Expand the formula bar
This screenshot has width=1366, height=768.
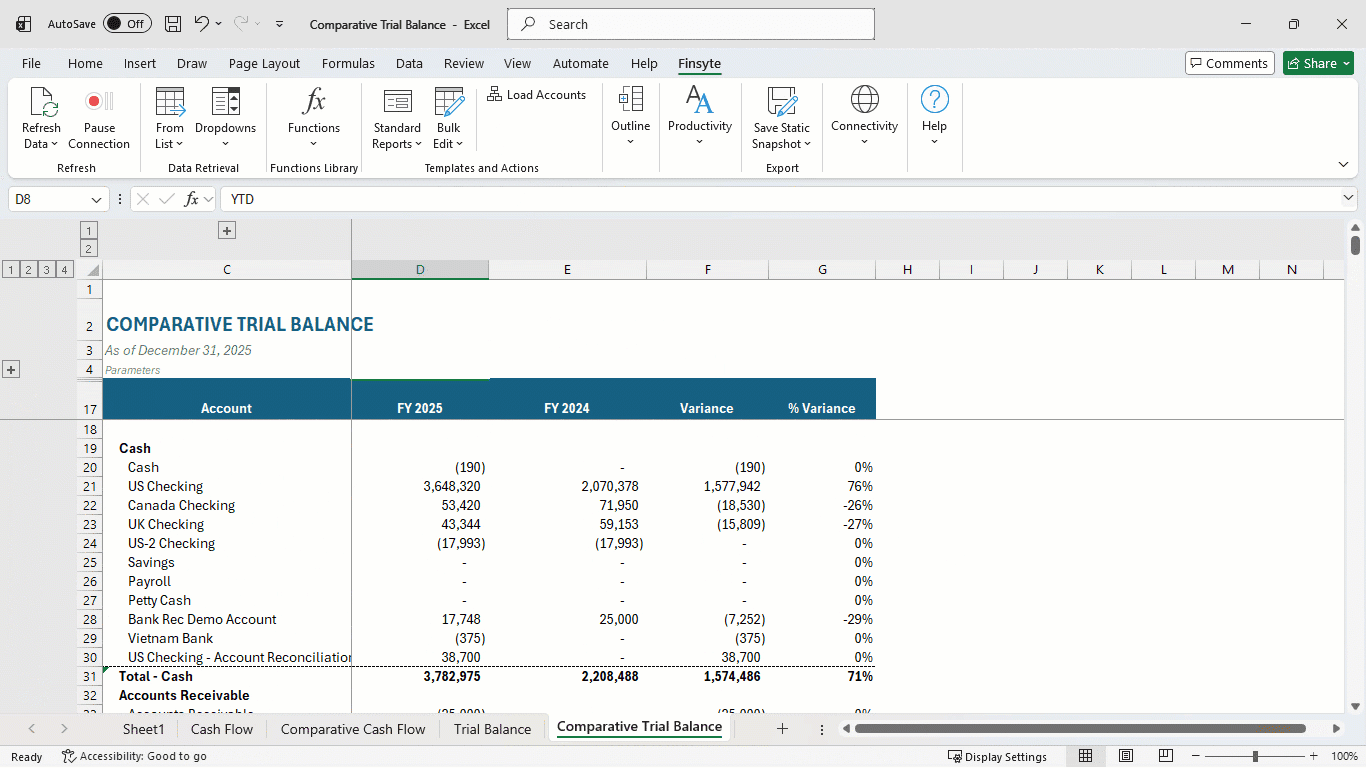pyautogui.click(x=1348, y=199)
